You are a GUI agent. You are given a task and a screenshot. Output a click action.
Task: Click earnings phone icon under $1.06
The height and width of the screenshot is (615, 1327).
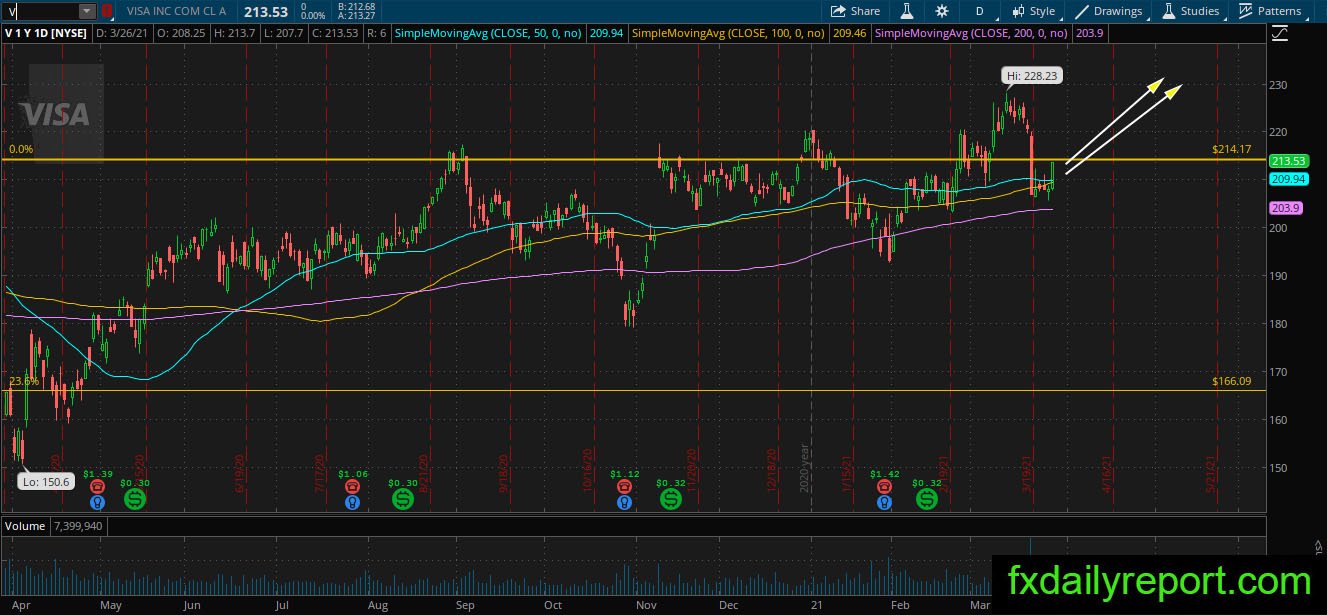(x=352, y=486)
